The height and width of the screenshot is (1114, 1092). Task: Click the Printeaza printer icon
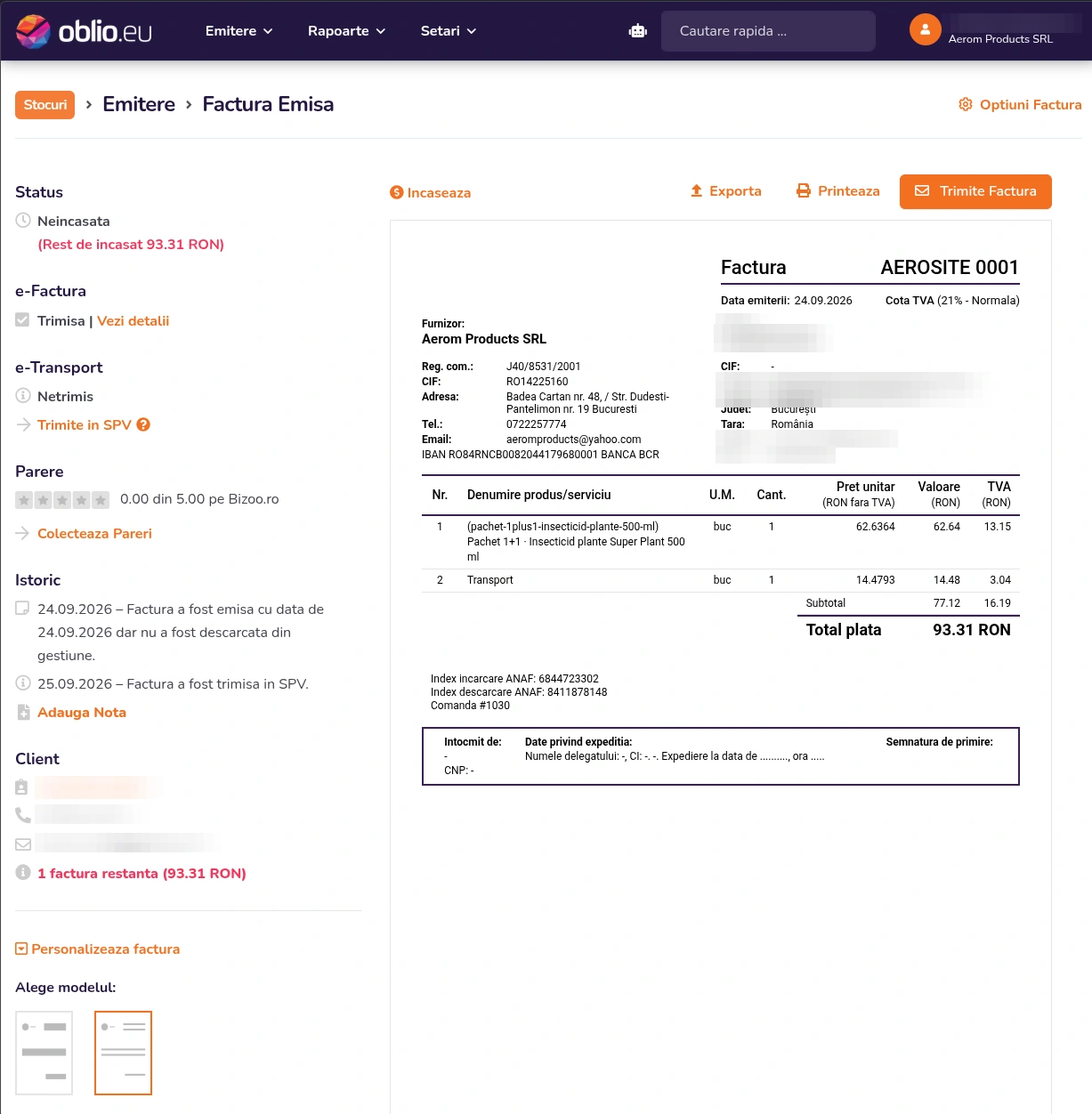[x=804, y=190]
